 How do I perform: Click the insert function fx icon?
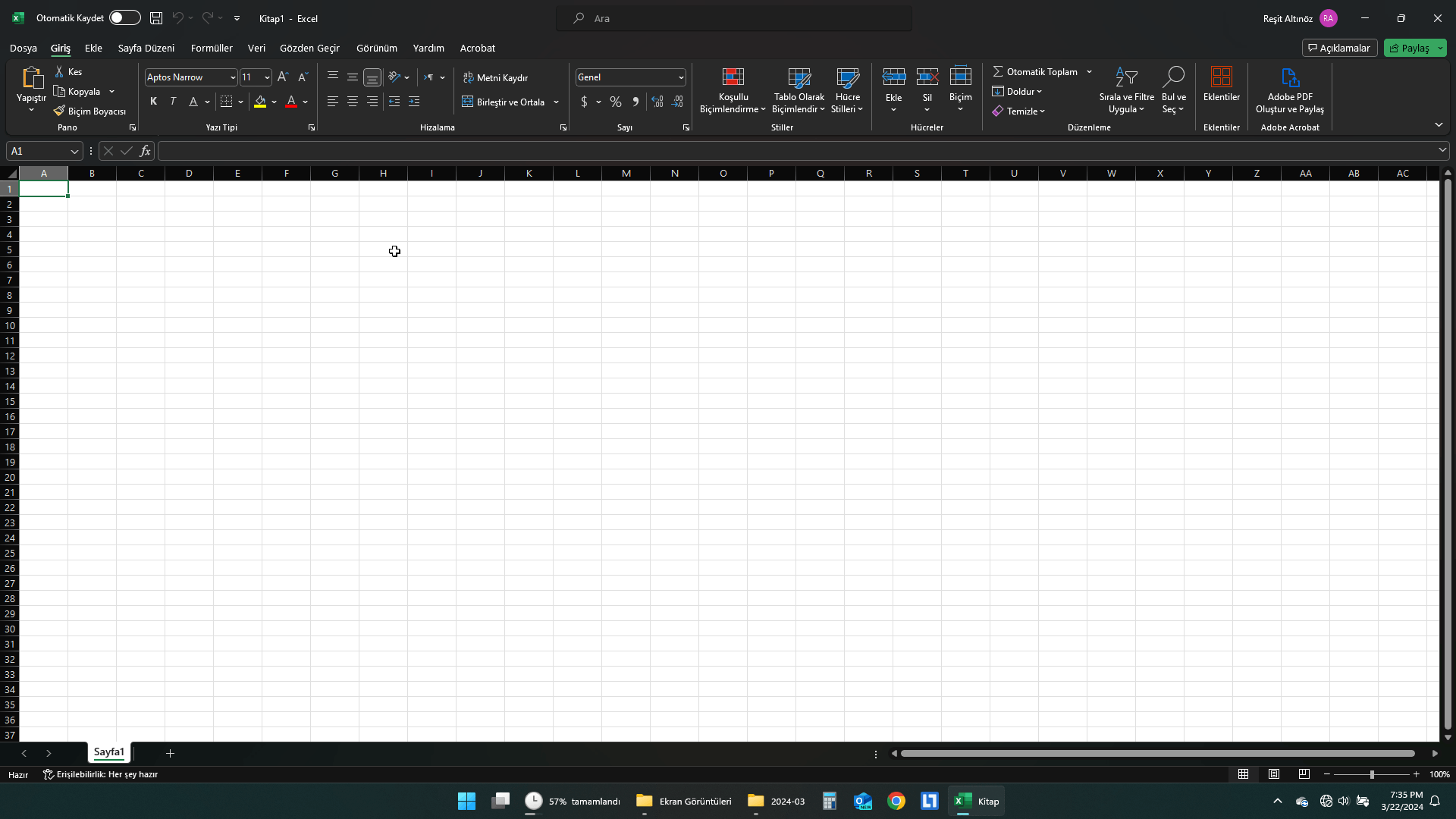click(145, 151)
